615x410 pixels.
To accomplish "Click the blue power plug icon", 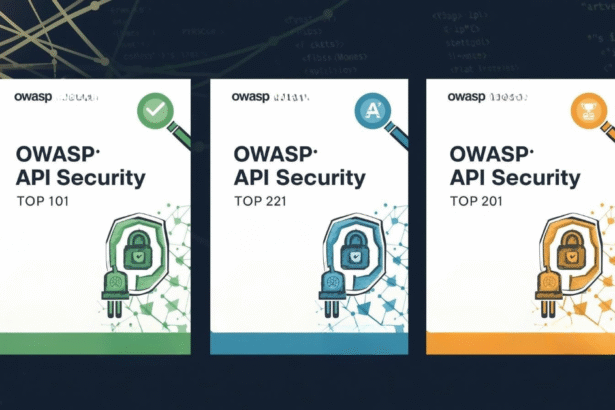I will pyautogui.click(x=332, y=292).
